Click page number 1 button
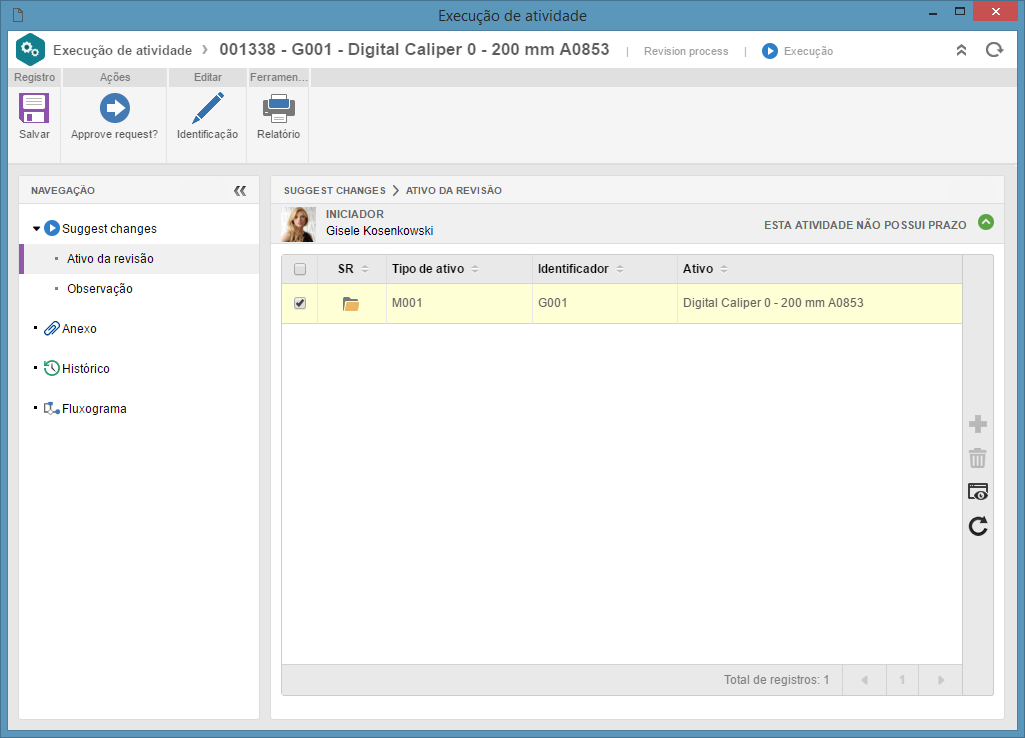The width and height of the screenshot is (1025, 738). [x=902, y=680]
